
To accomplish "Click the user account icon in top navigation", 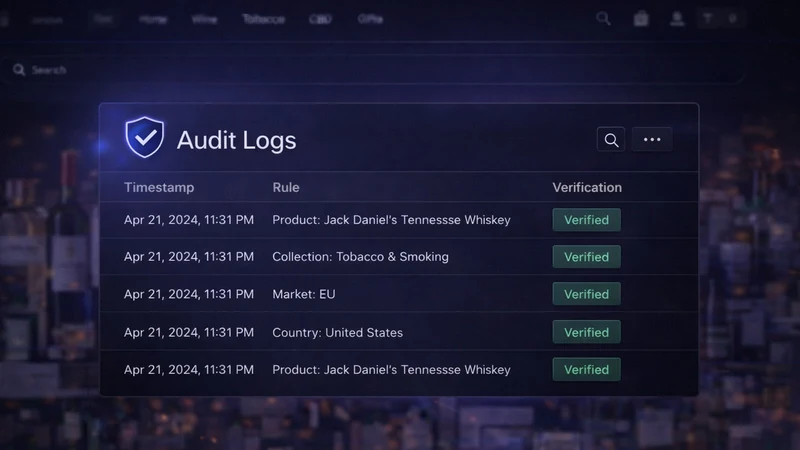I will pos(677,19).
